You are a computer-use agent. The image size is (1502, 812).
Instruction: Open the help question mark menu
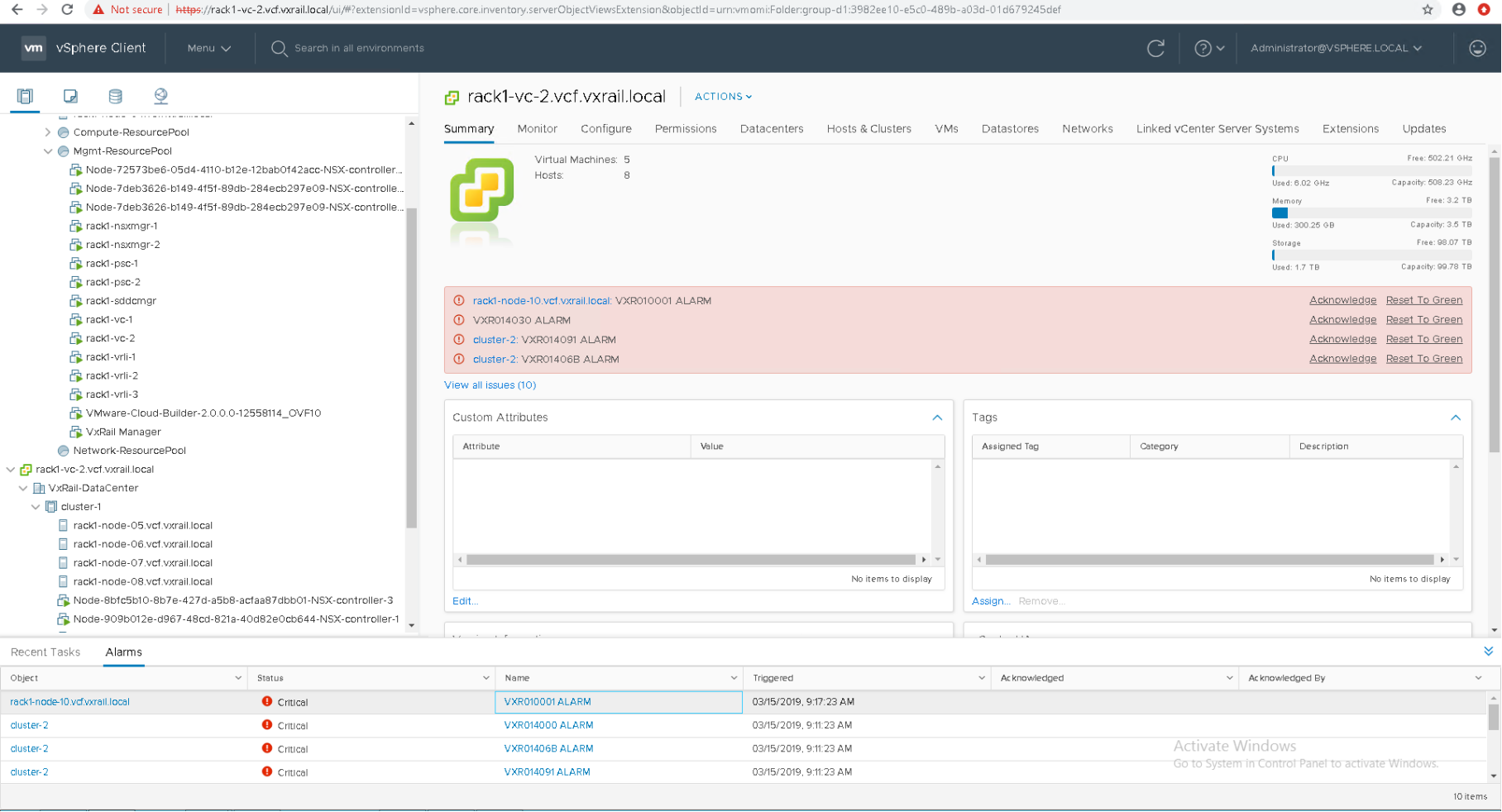click(x=1208, y=48)
